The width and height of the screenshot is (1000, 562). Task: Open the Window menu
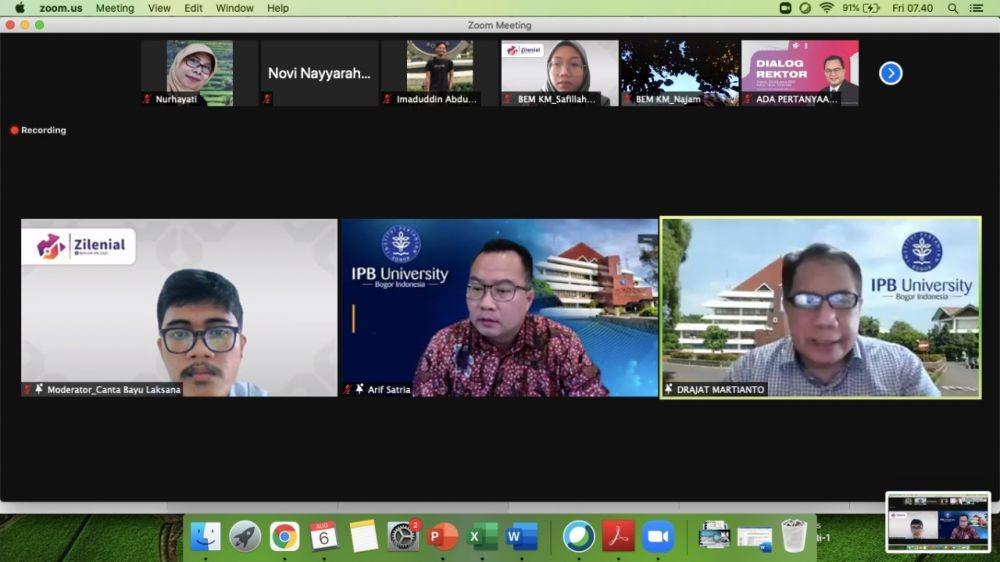point(235,8)
